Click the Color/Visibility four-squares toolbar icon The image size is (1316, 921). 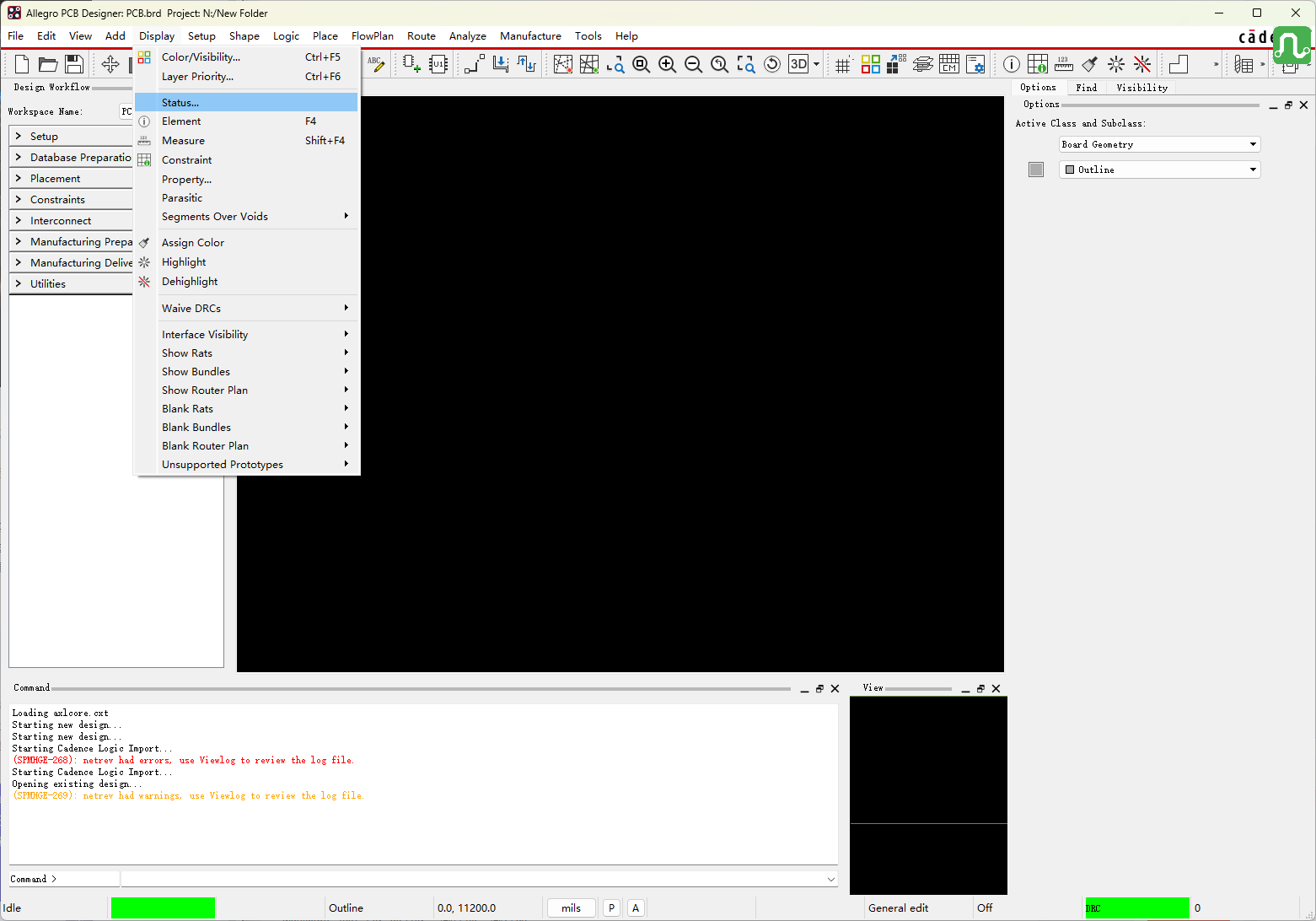click(x=871, y=64)
